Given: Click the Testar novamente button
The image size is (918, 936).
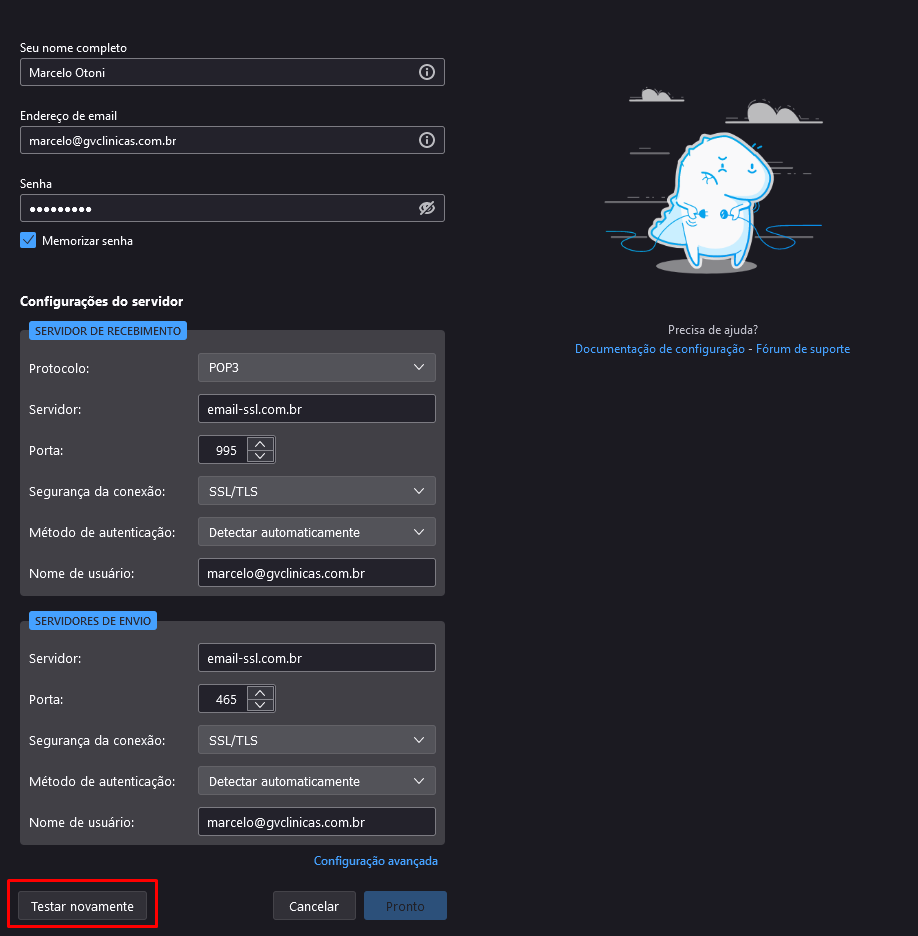Looking at the screenshot, I should (x=82, y=906).
